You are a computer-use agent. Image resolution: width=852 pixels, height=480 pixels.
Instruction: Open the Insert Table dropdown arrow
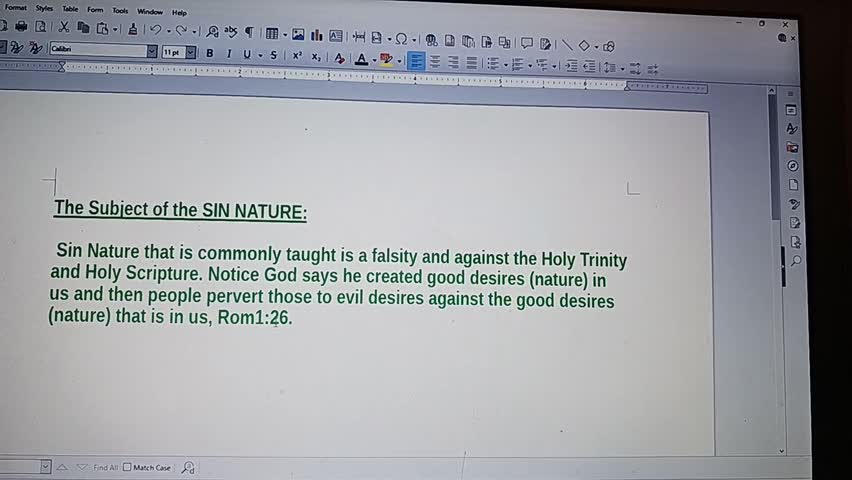click(x=285, y=35)
